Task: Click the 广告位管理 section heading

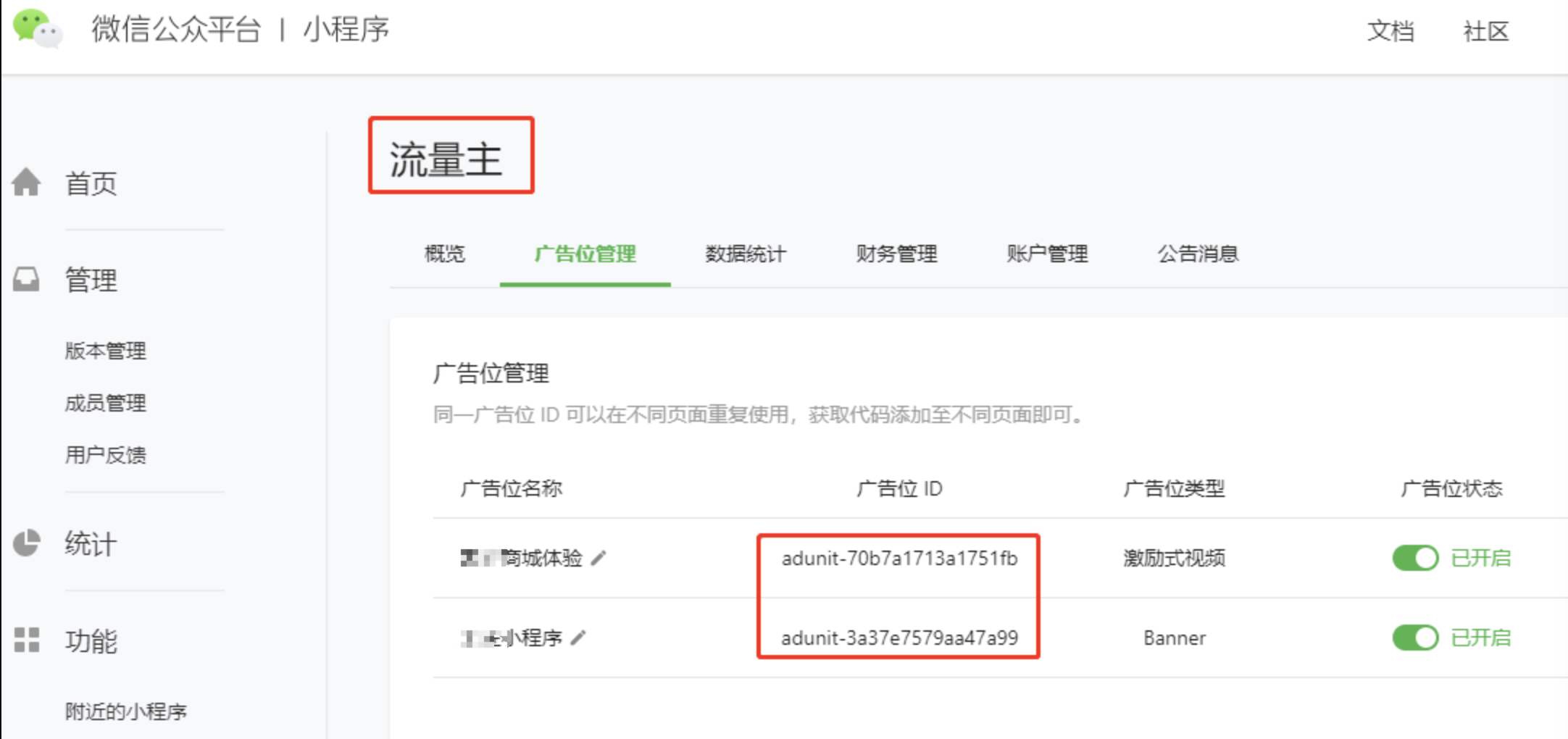Action: pyautogui.click(x=491, y=373)
